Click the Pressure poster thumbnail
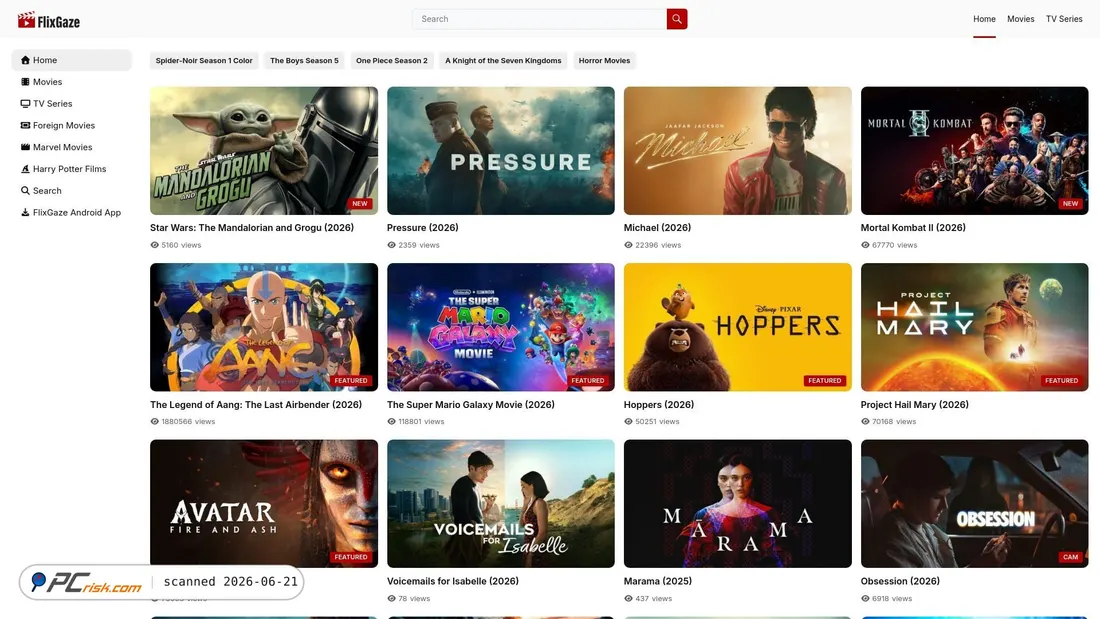 tap(501, 151)
